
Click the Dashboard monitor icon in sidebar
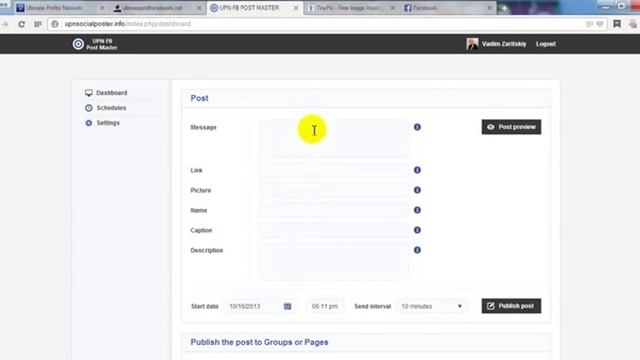(89, 93)
